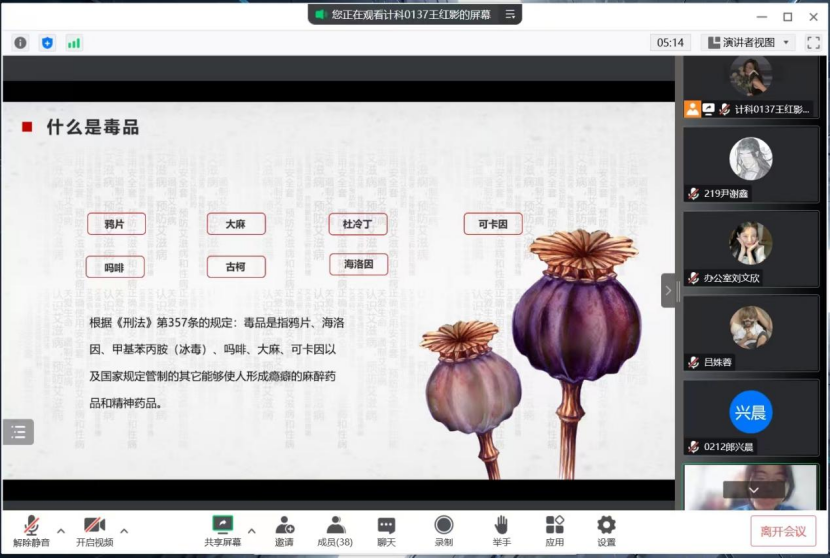Raise hand using 举手

[501, 530]
